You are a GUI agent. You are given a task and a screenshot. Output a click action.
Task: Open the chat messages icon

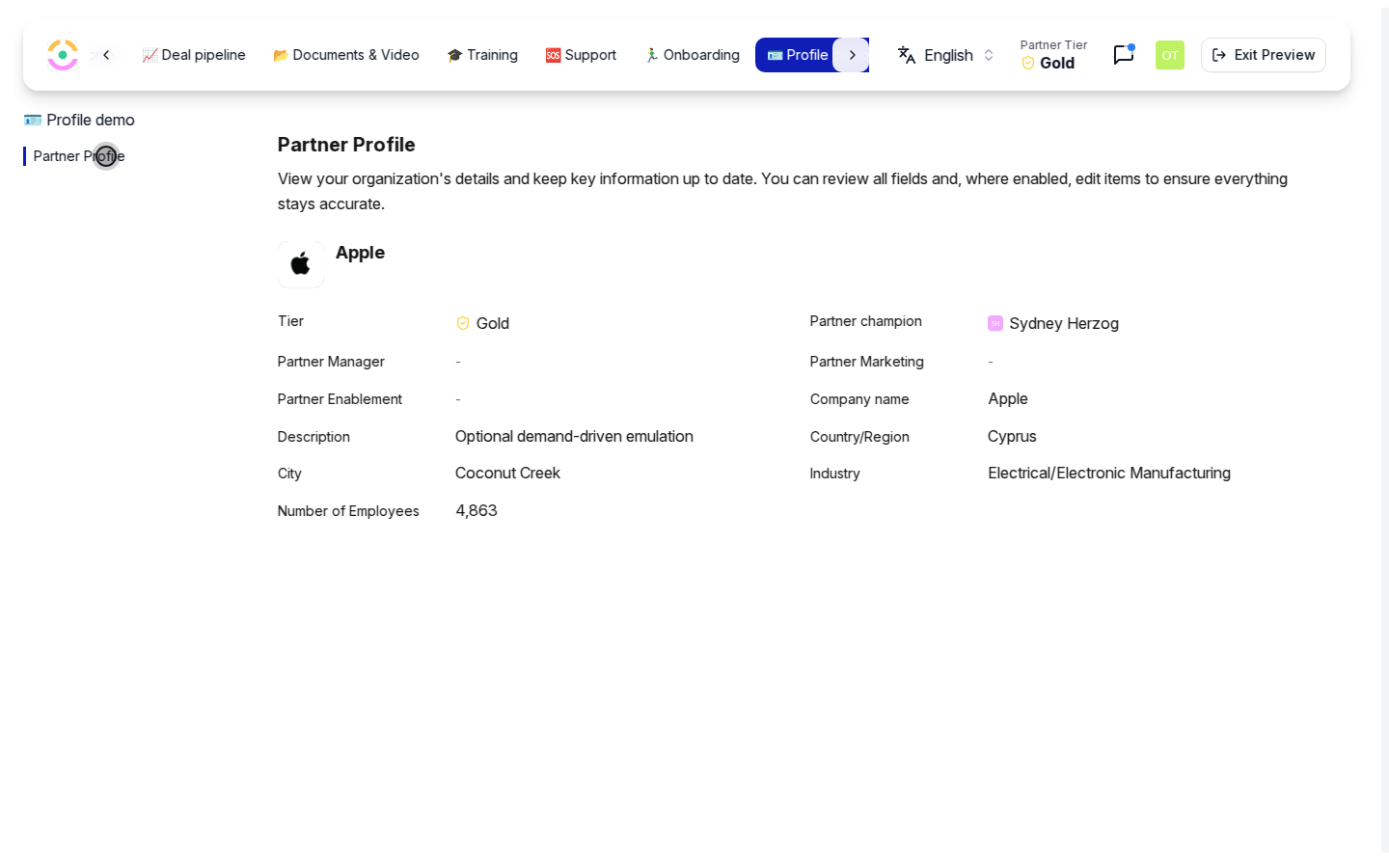point(1124,55)
